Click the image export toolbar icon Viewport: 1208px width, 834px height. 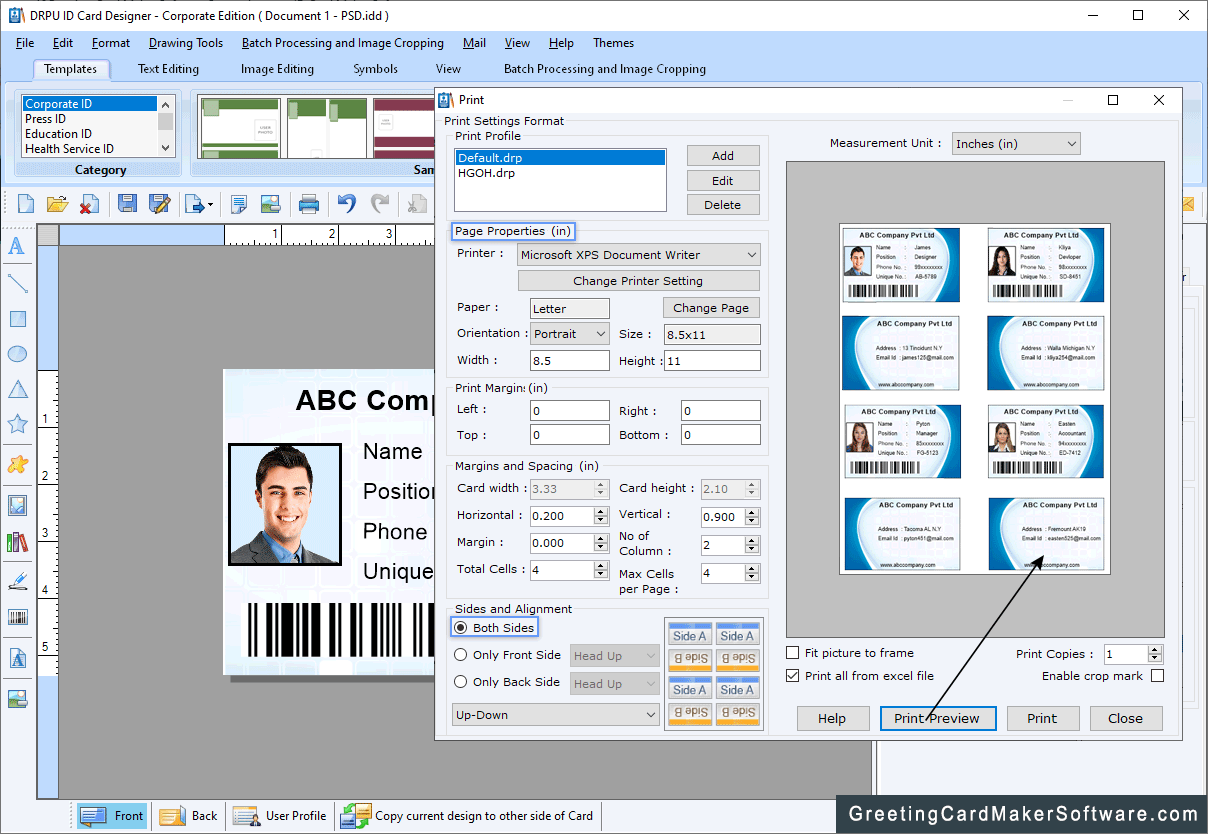click(x=270, y=204)
